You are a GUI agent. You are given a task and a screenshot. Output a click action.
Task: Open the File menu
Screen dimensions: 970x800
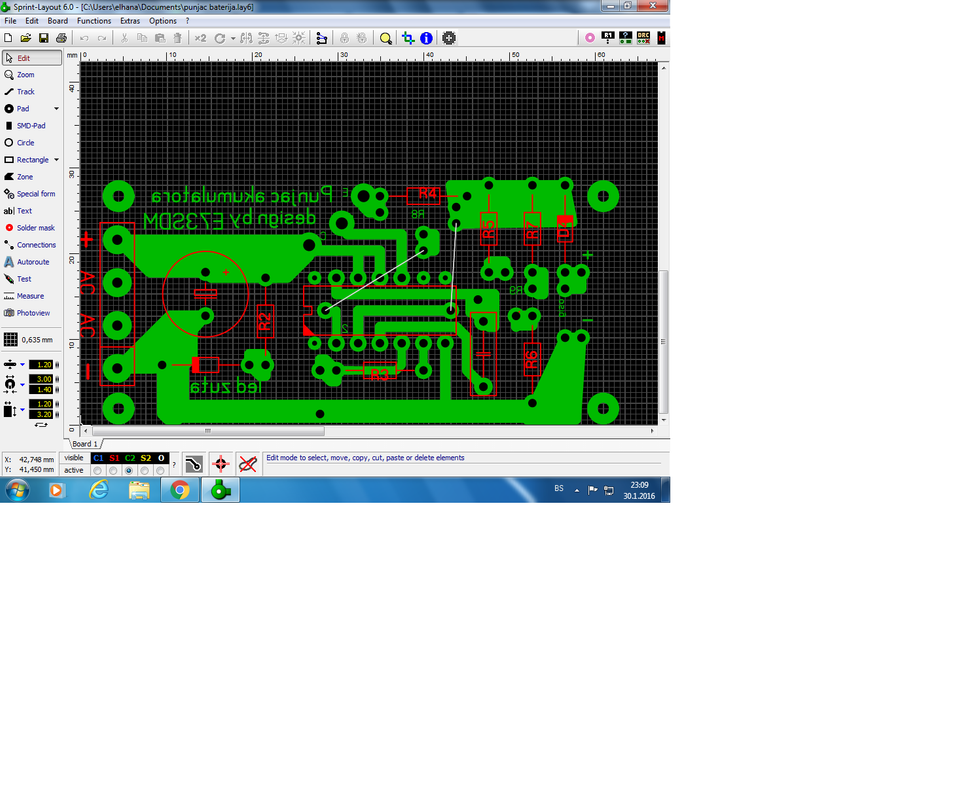coord(11,21)
